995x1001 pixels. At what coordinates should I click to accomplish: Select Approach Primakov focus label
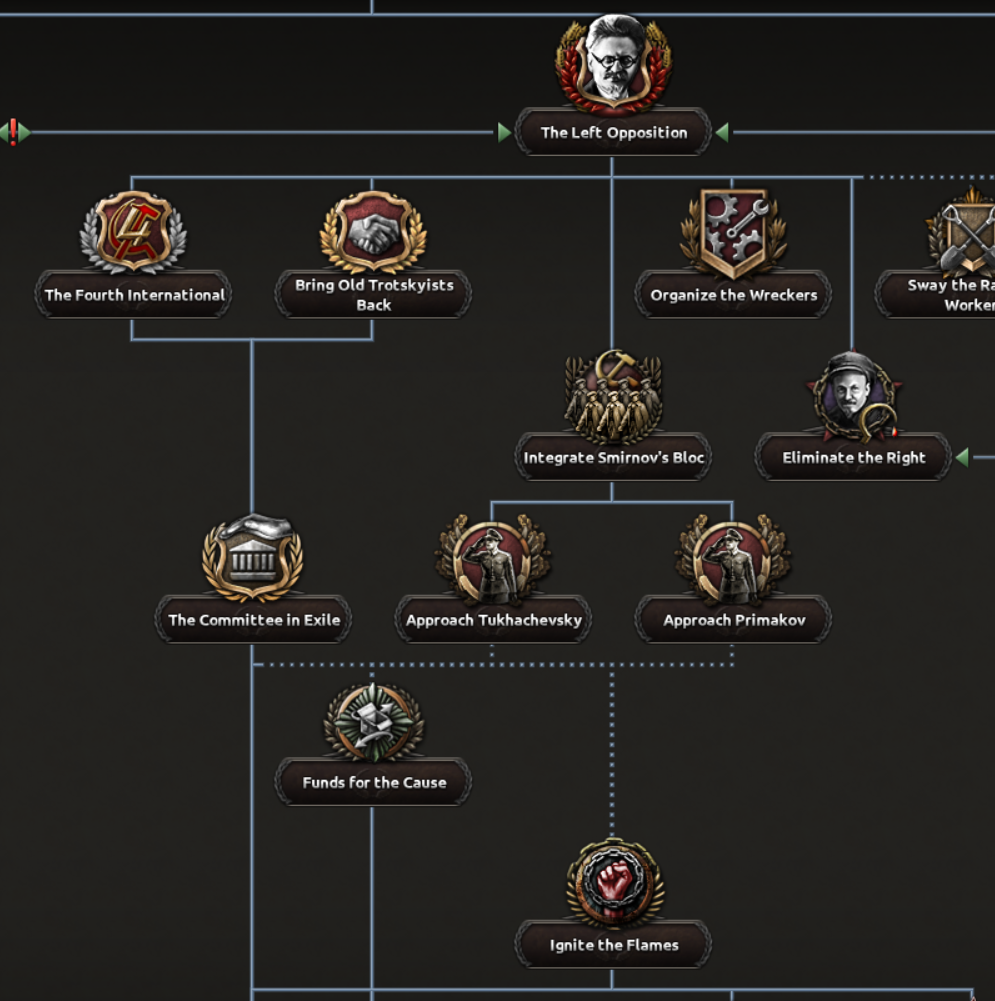733,619
